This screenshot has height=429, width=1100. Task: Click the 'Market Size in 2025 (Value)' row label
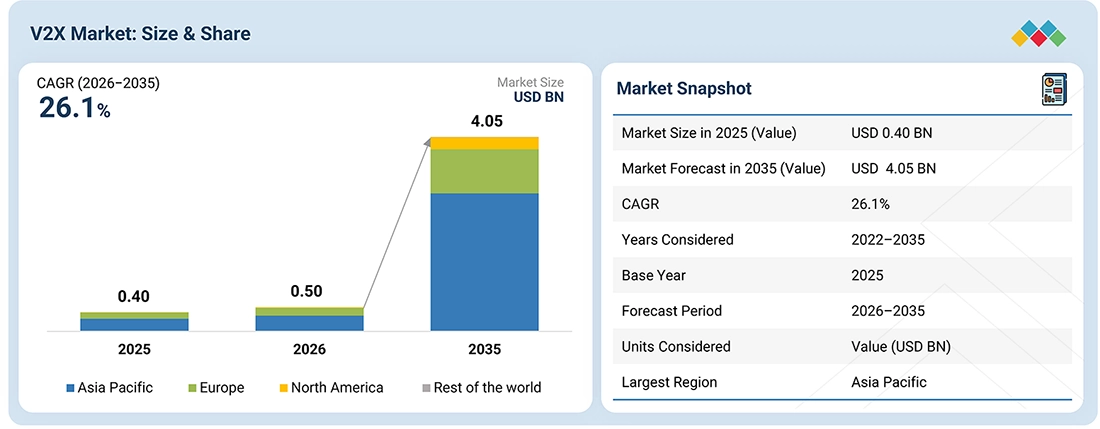tap(709, 132)
